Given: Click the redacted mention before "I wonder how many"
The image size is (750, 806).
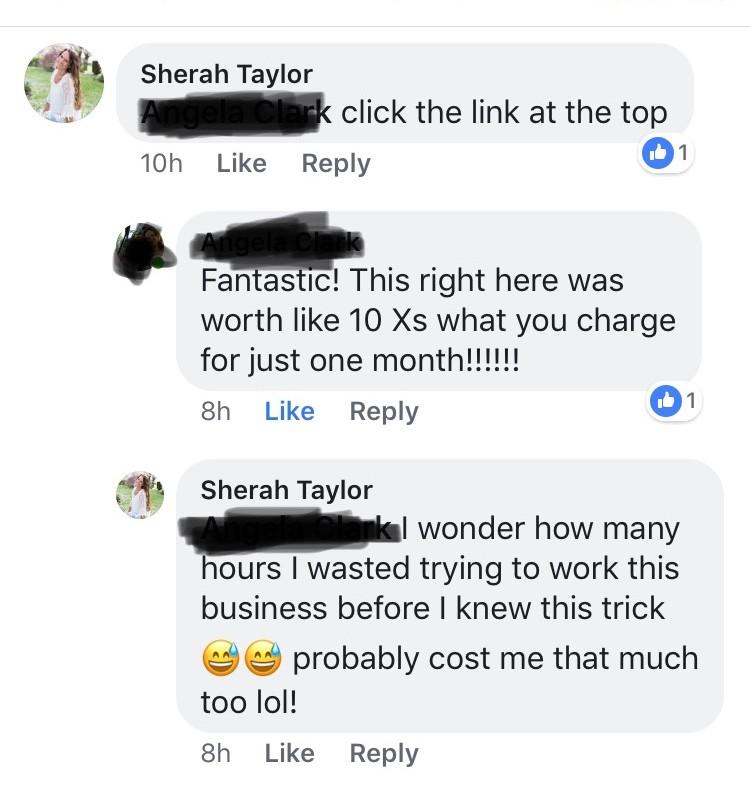Looking at the screenshot, I should click(x=290, y=529).
